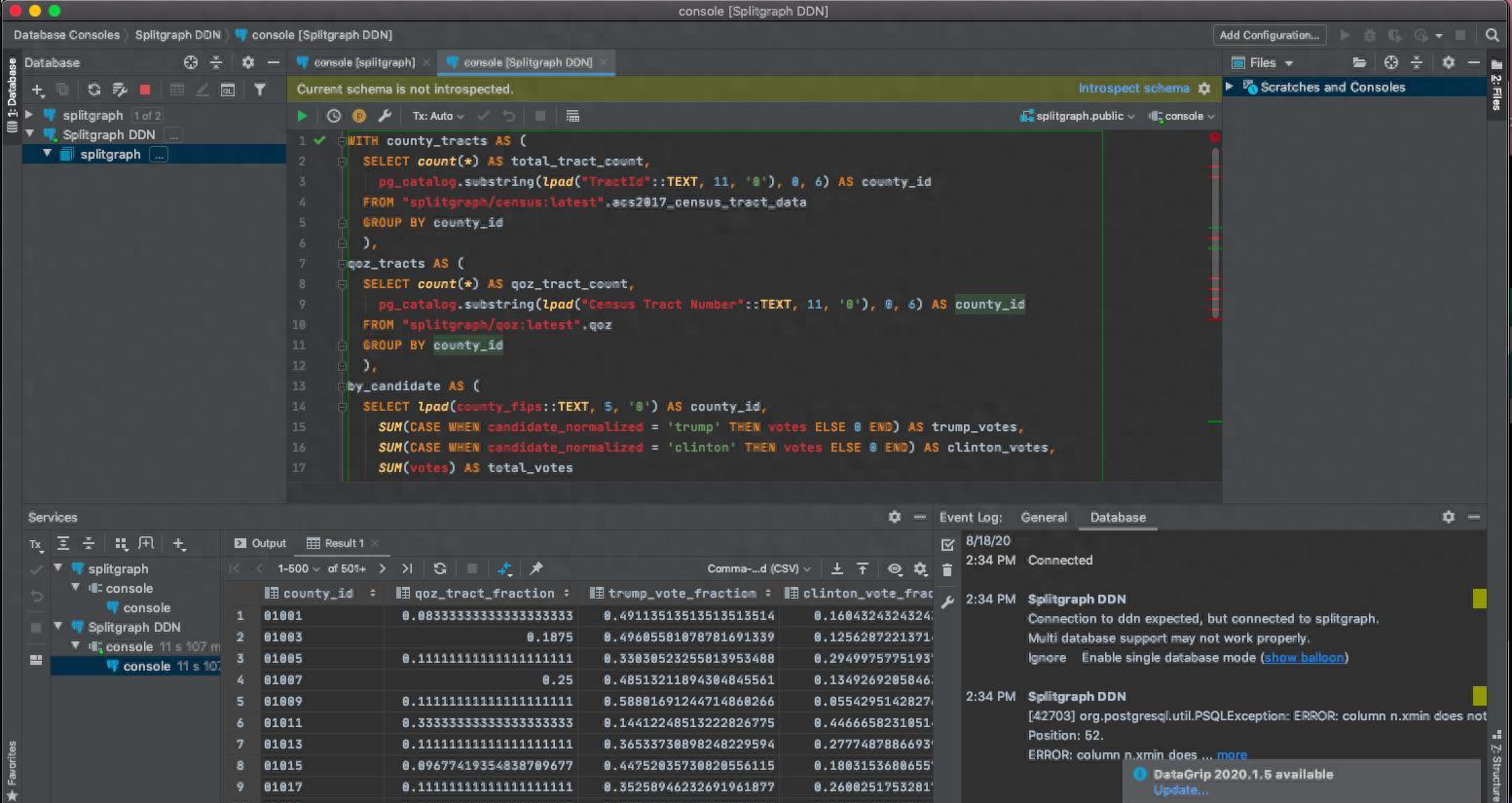Image resolution: width=1512 pixels, height=803 pixels.
Task: Select the console [Splitgraph DDN] editor tab
Action: coord(528,62)
